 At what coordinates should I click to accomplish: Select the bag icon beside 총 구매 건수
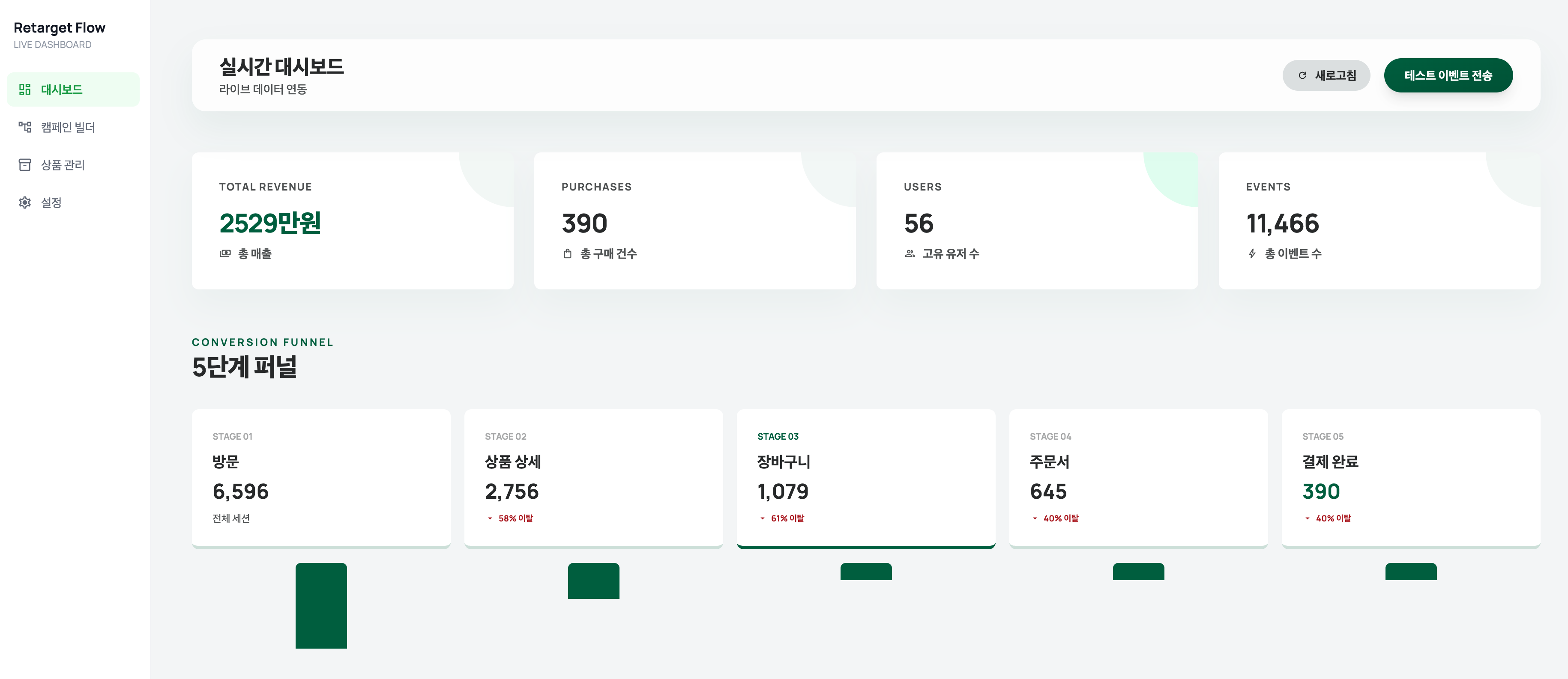567,254
